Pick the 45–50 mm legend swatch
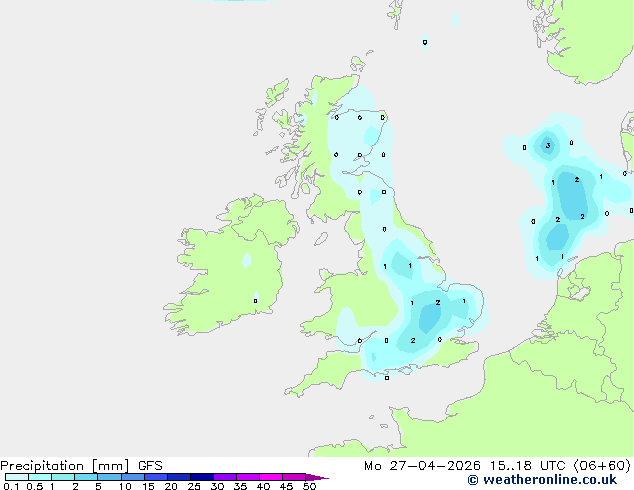634x490 pixels. point(294,477)
